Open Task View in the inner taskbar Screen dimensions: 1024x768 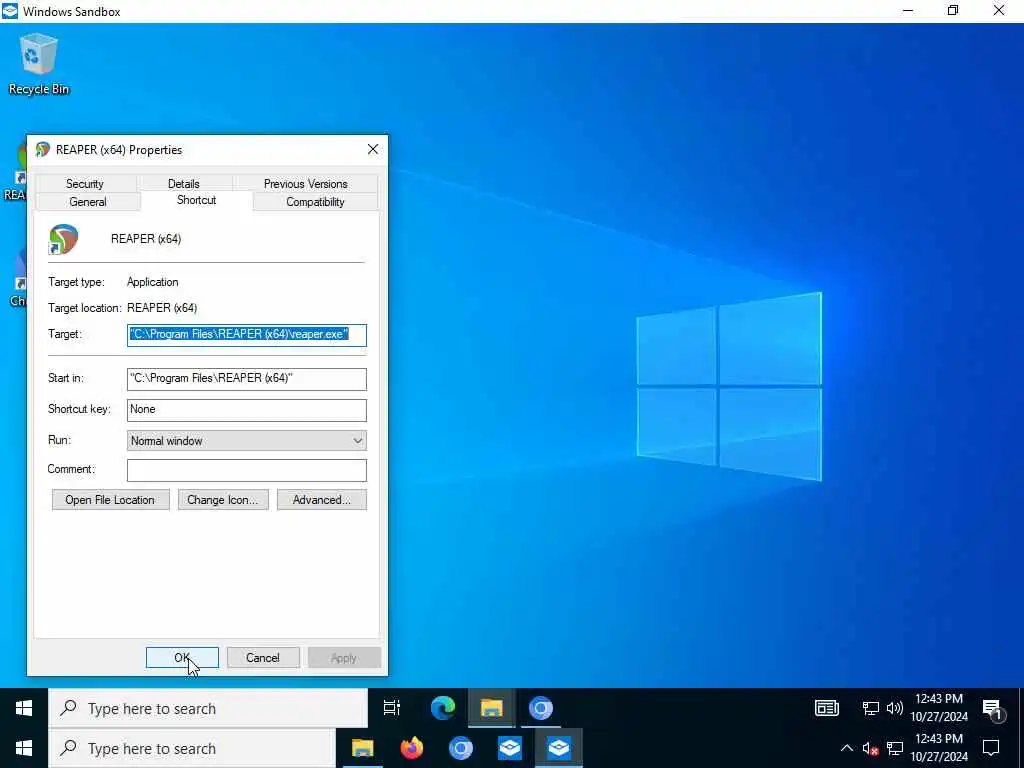tap(392, 708)
